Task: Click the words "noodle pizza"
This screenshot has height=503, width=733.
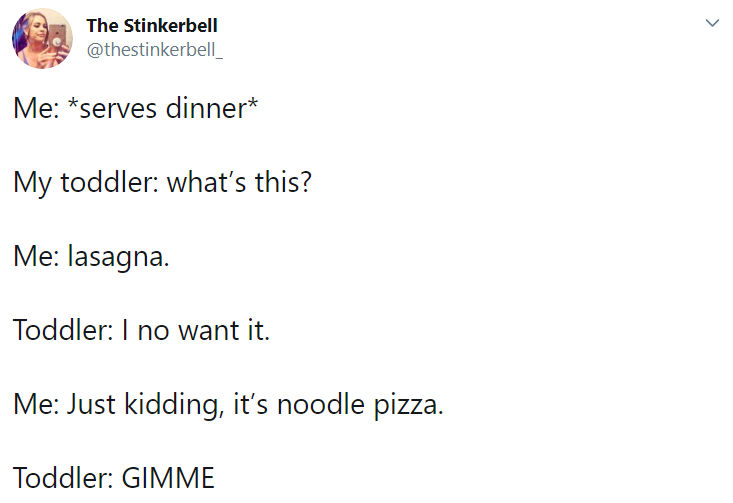Action: [358, 404]
